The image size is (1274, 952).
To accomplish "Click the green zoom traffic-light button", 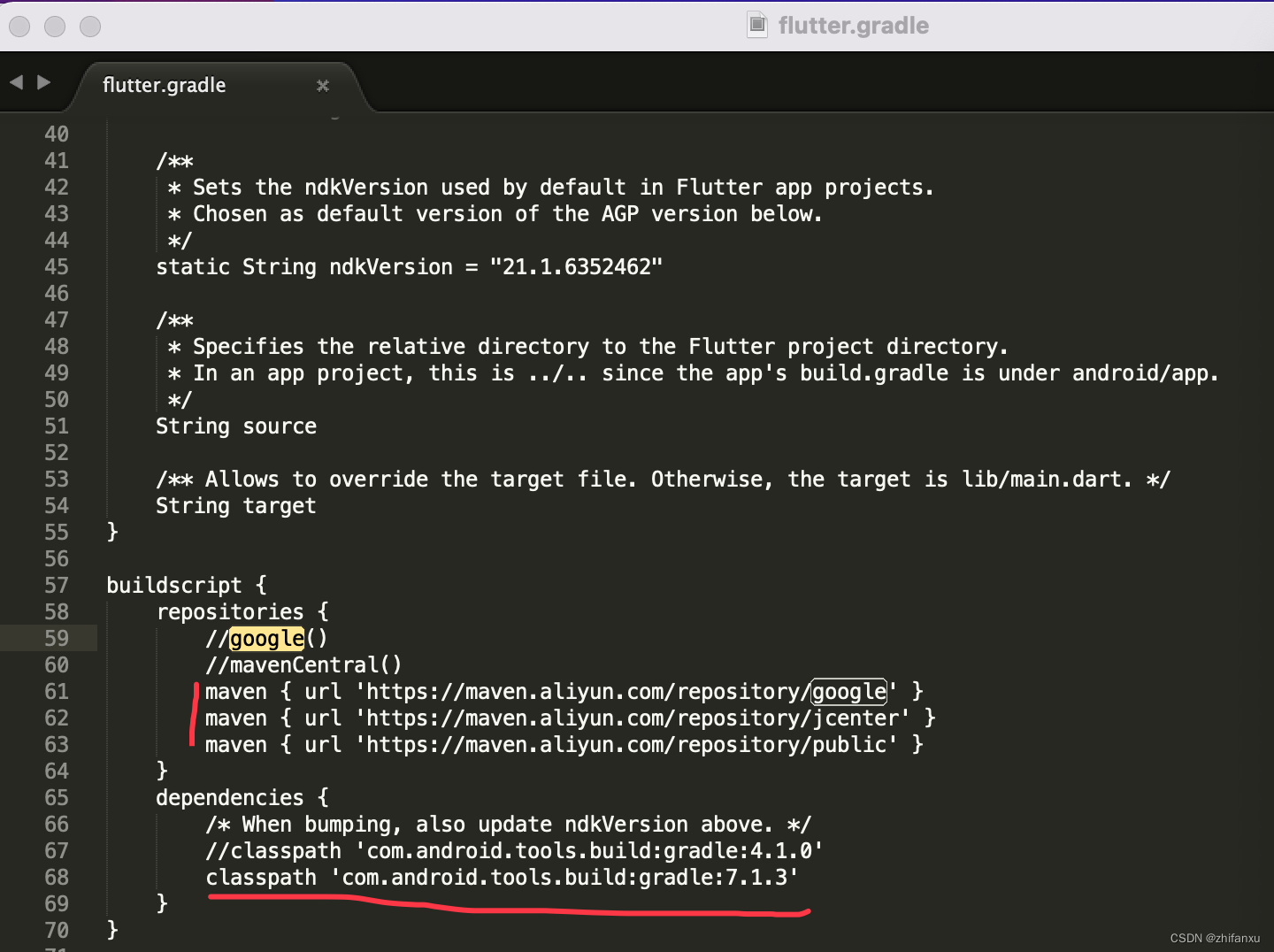I will click(x=89, y=27).
